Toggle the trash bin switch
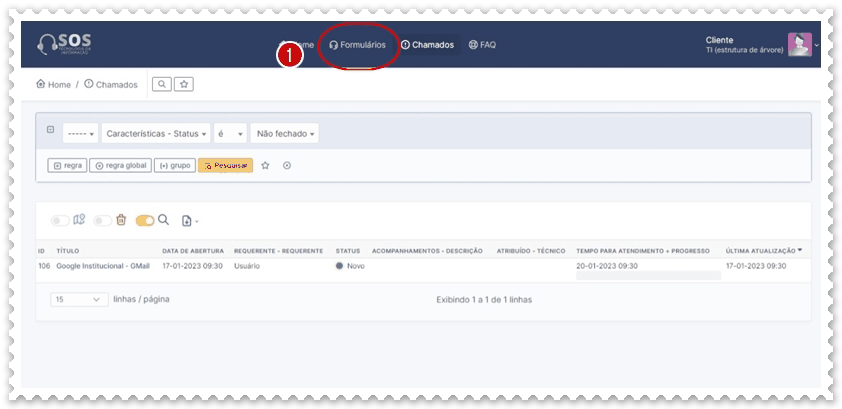The width and height of the screenshot is (842, 409). [102, 220]
